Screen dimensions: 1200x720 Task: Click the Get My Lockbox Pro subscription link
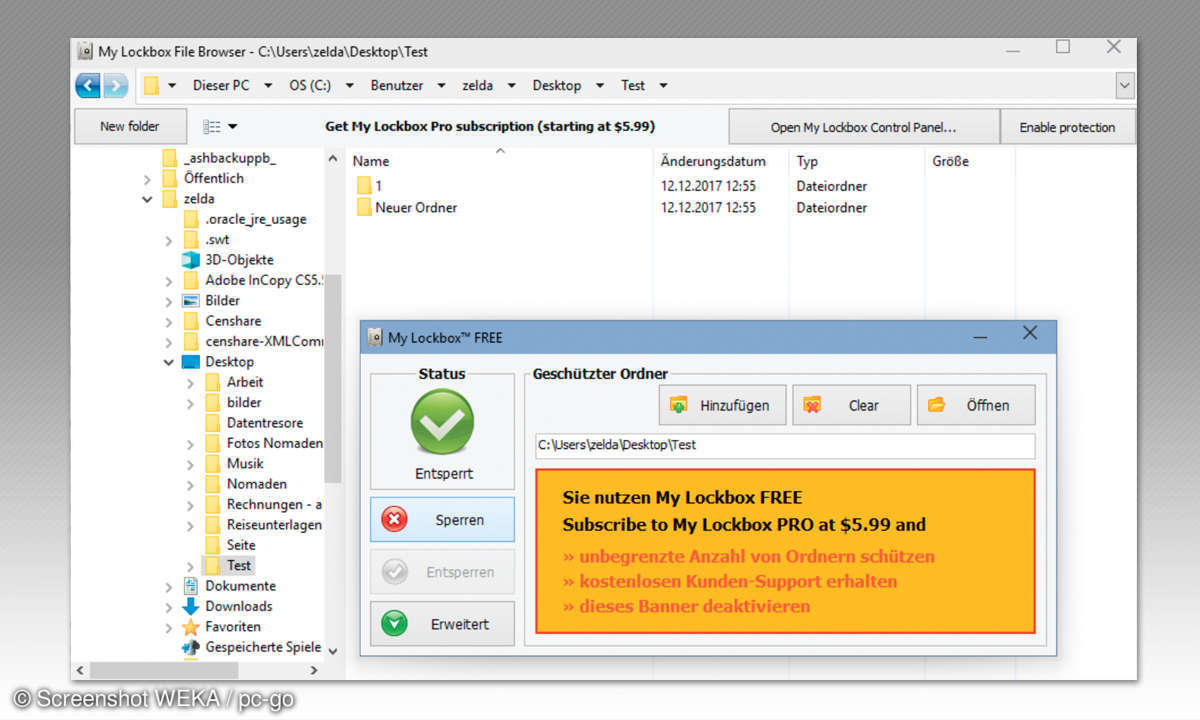(490, 127)
